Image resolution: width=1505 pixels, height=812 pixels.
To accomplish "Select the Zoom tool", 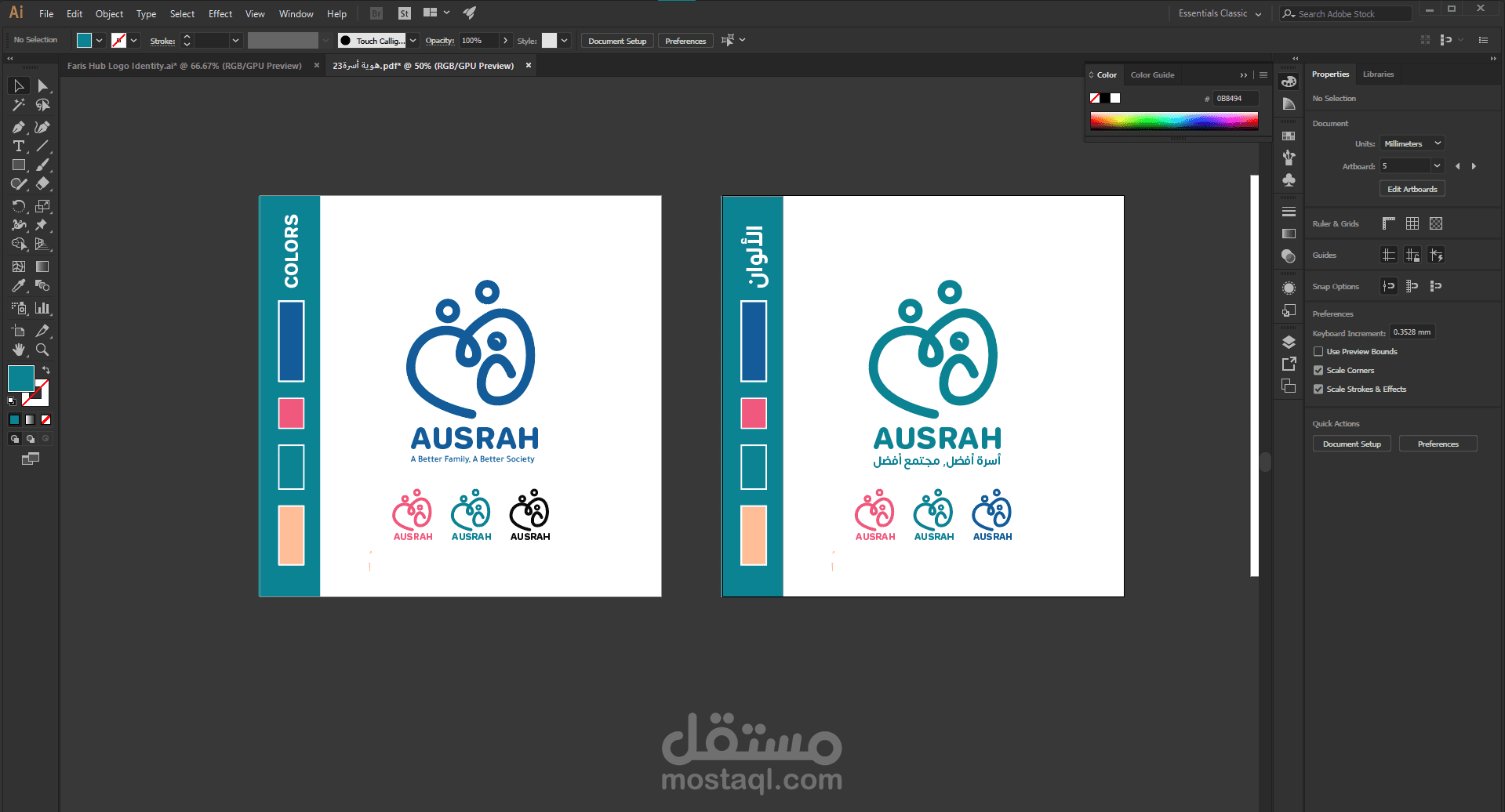I will [x=42, y=350].
